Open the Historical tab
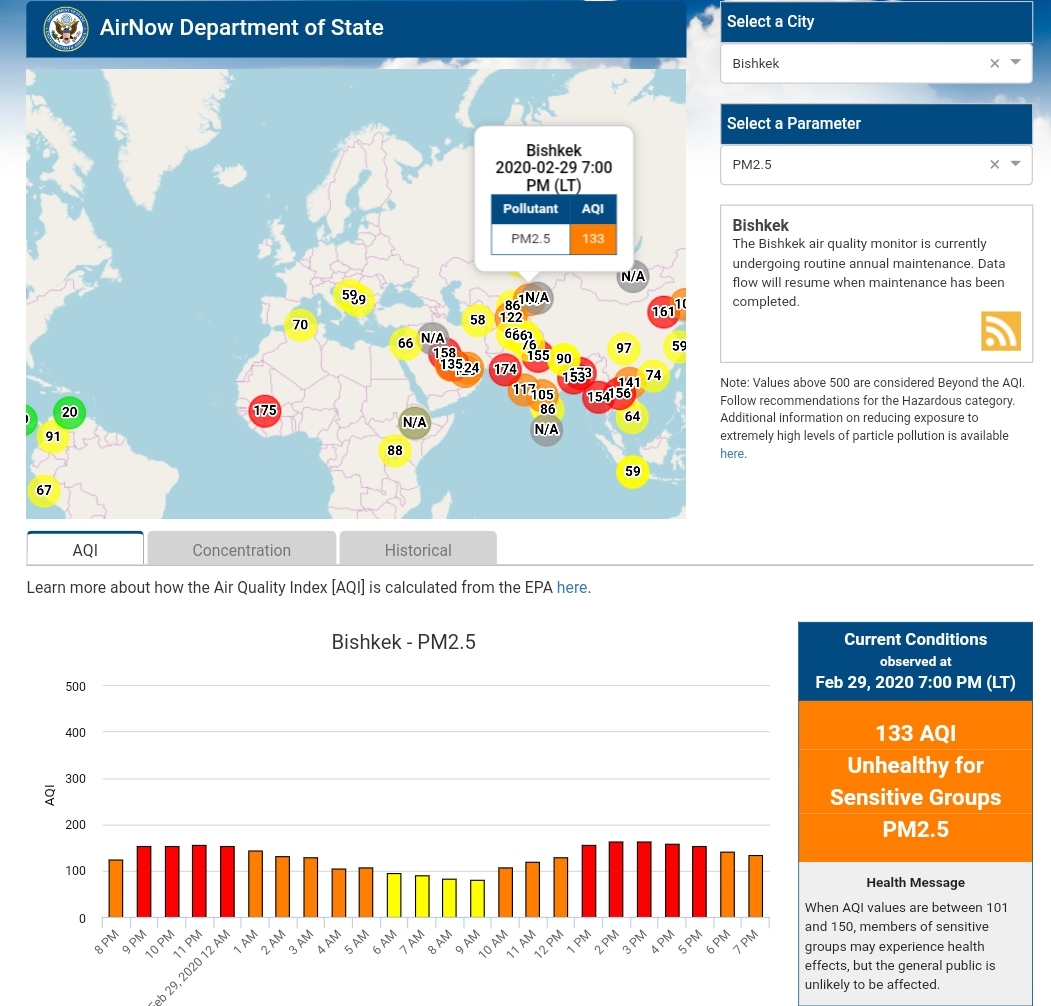 coord(418,550)
